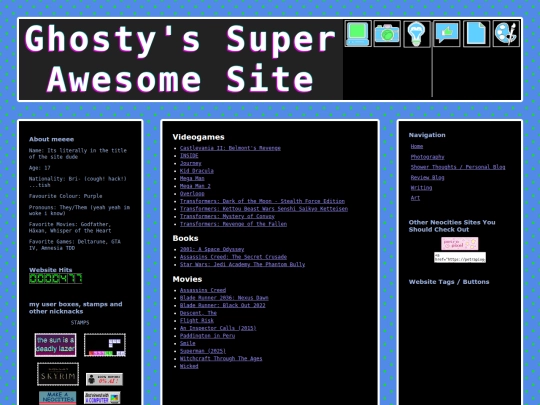This screenshot has height=405, width=540.
Task: Click the 'Other Neocities Sites' heading
Action: (452, 226)
